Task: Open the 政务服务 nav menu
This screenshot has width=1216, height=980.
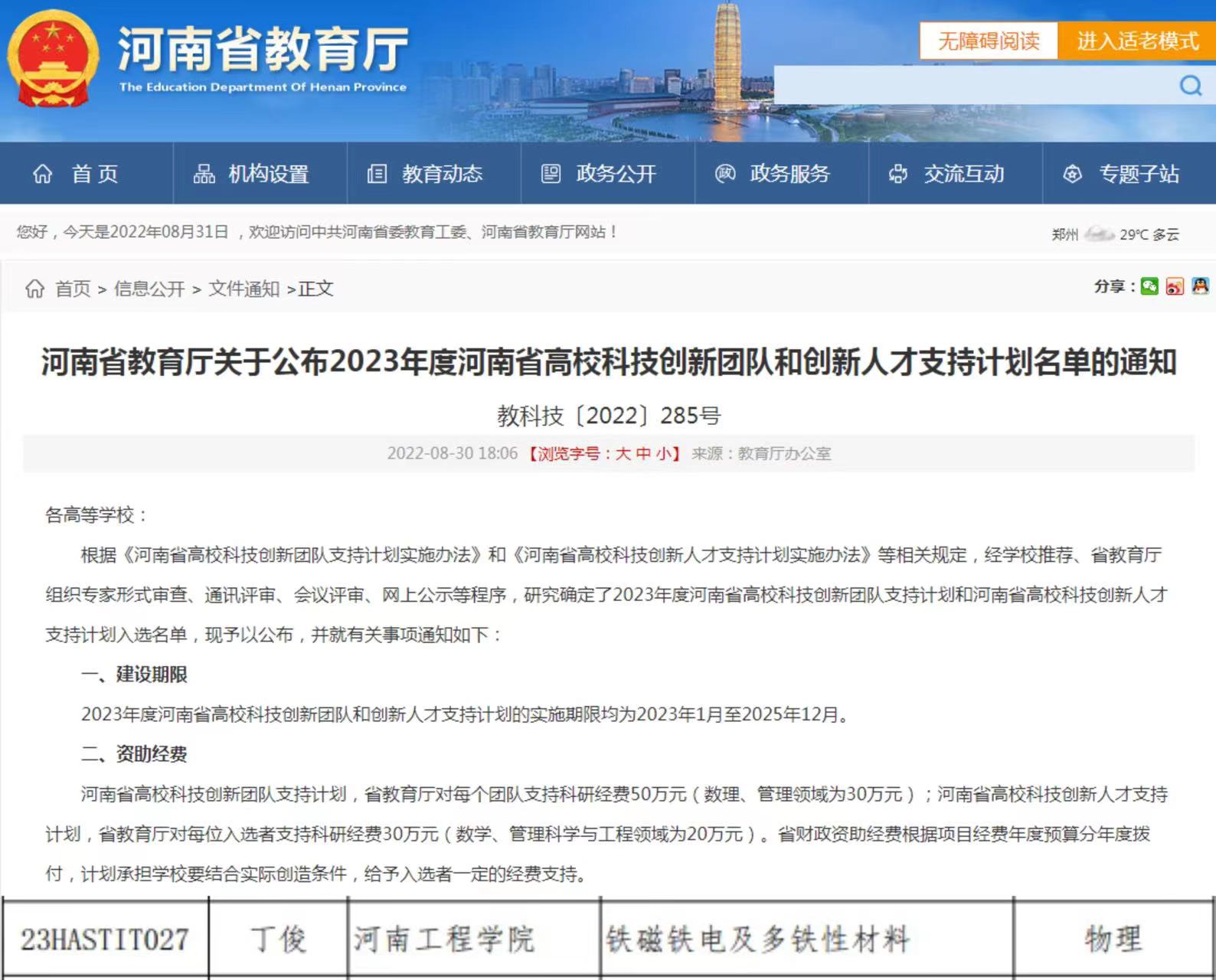Action: click(x=782, y=174)
